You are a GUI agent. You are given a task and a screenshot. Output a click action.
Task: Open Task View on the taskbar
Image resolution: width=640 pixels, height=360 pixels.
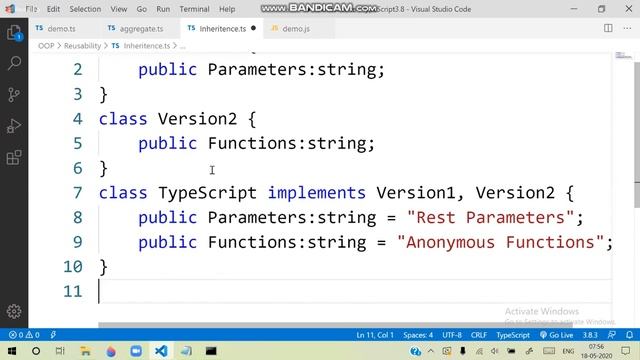click(60, 351)
